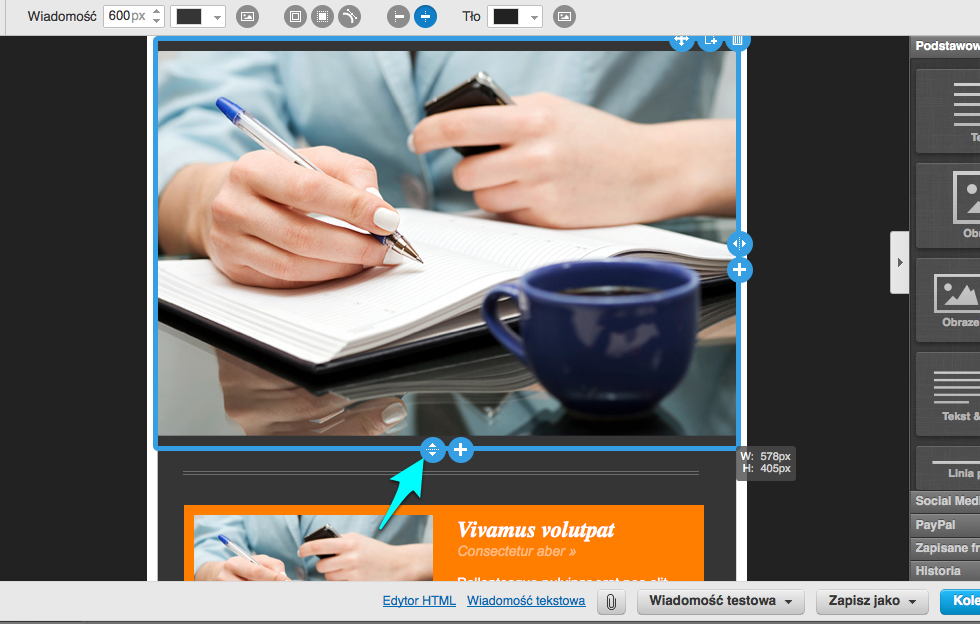Collapse the right blocks panel with arrow
980x624 pixels.
899,263
